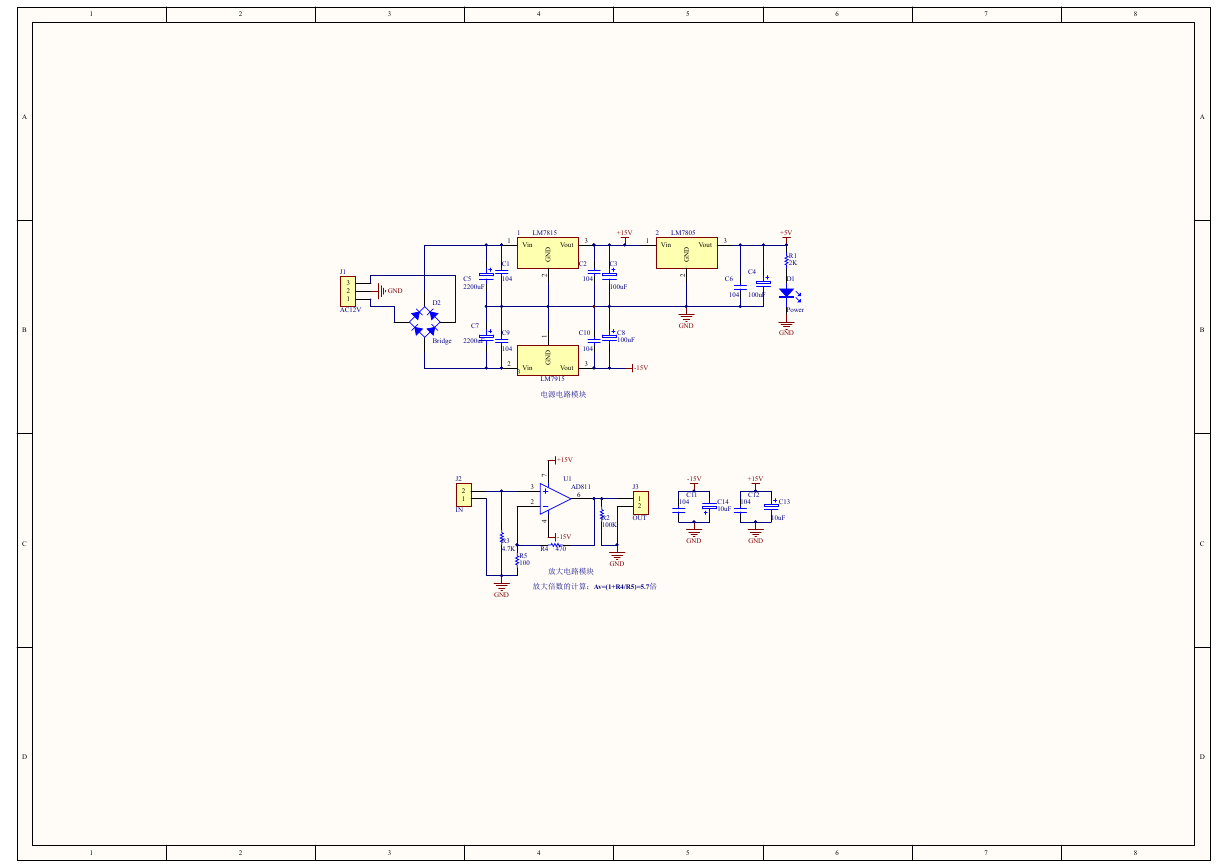The image size is (1228, 868).
Task: Select capacitor C13 10uF symbol
Action: pyautogui.click(x=771, y=506)
